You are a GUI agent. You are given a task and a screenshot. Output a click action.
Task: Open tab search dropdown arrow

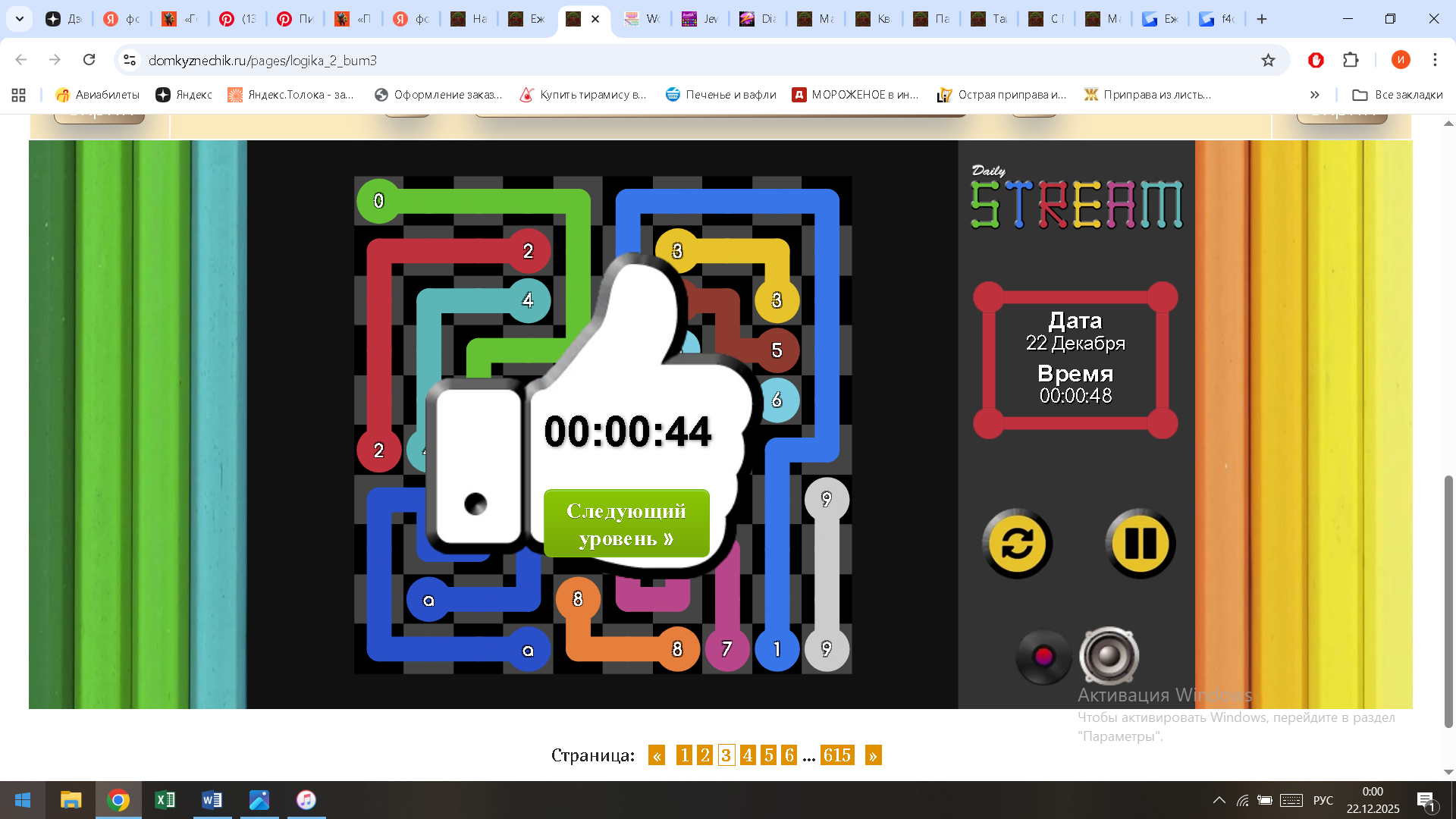[20, 19]
